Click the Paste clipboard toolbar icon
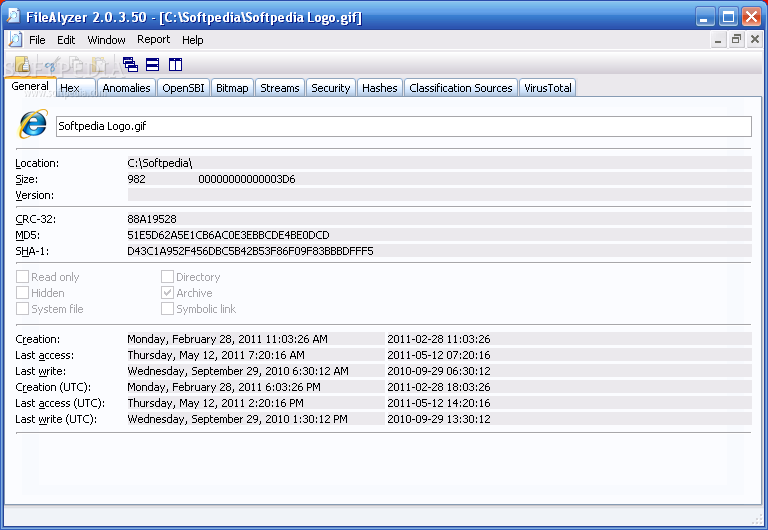The height and width of the screenshot is (530, 768). (99, 65)
